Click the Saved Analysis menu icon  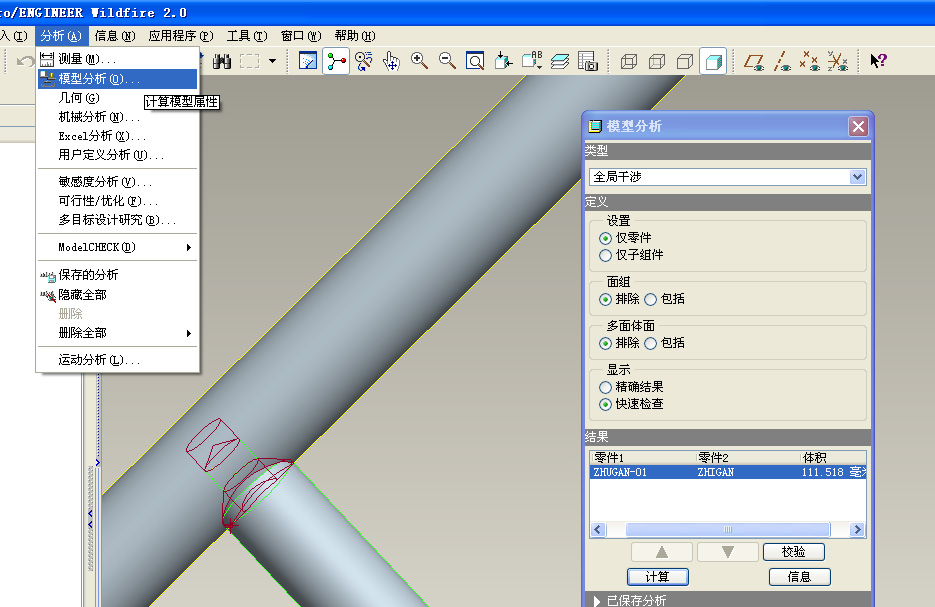coord(48,275)
